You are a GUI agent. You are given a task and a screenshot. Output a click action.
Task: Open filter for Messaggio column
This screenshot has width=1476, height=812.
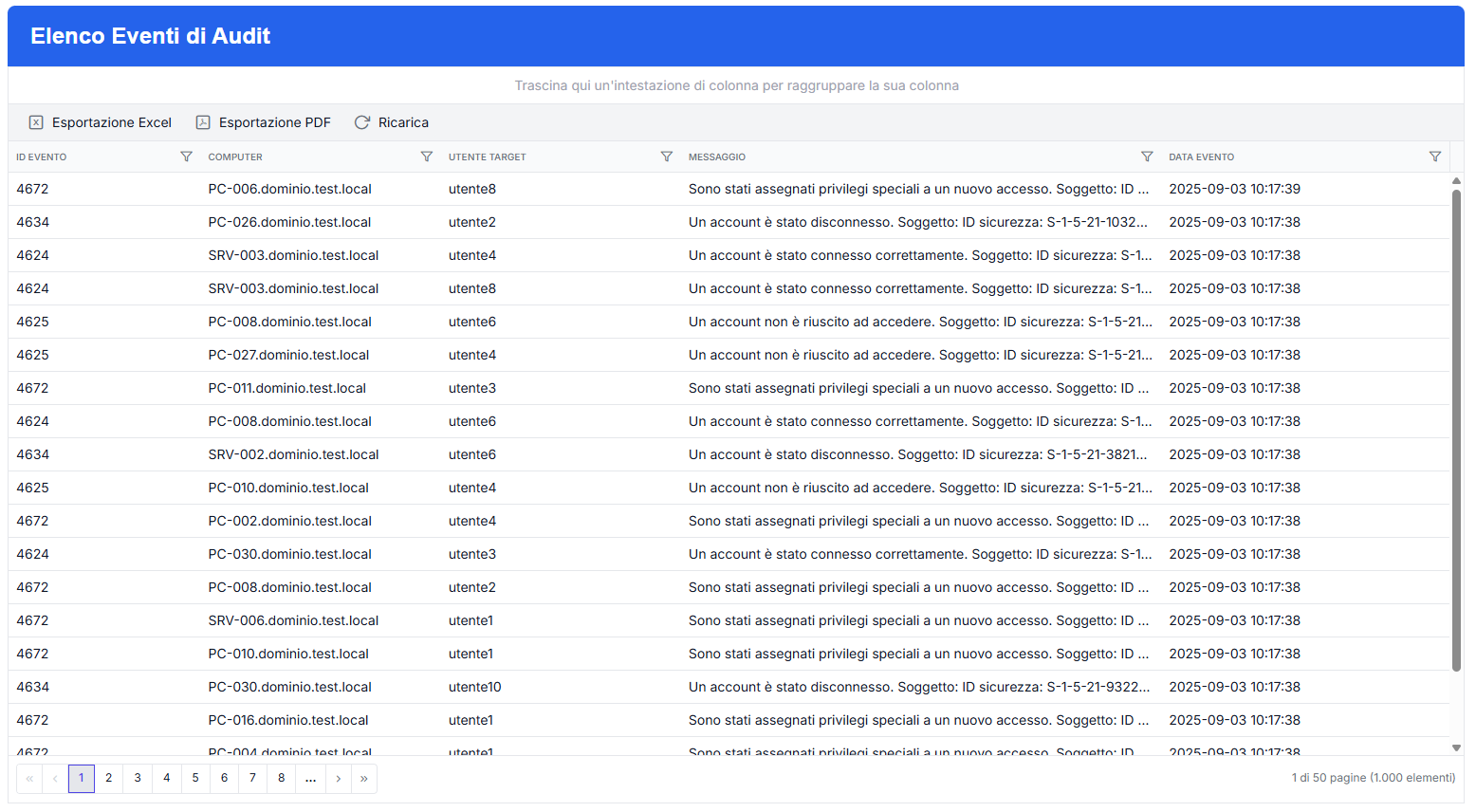1147,157
